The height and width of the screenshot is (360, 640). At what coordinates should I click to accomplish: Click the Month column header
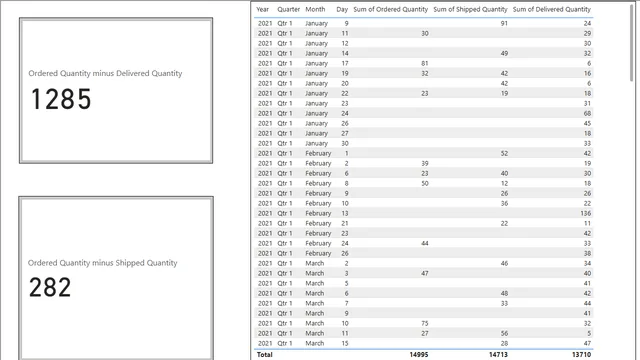pyautogui.click(x=315, y=9)
